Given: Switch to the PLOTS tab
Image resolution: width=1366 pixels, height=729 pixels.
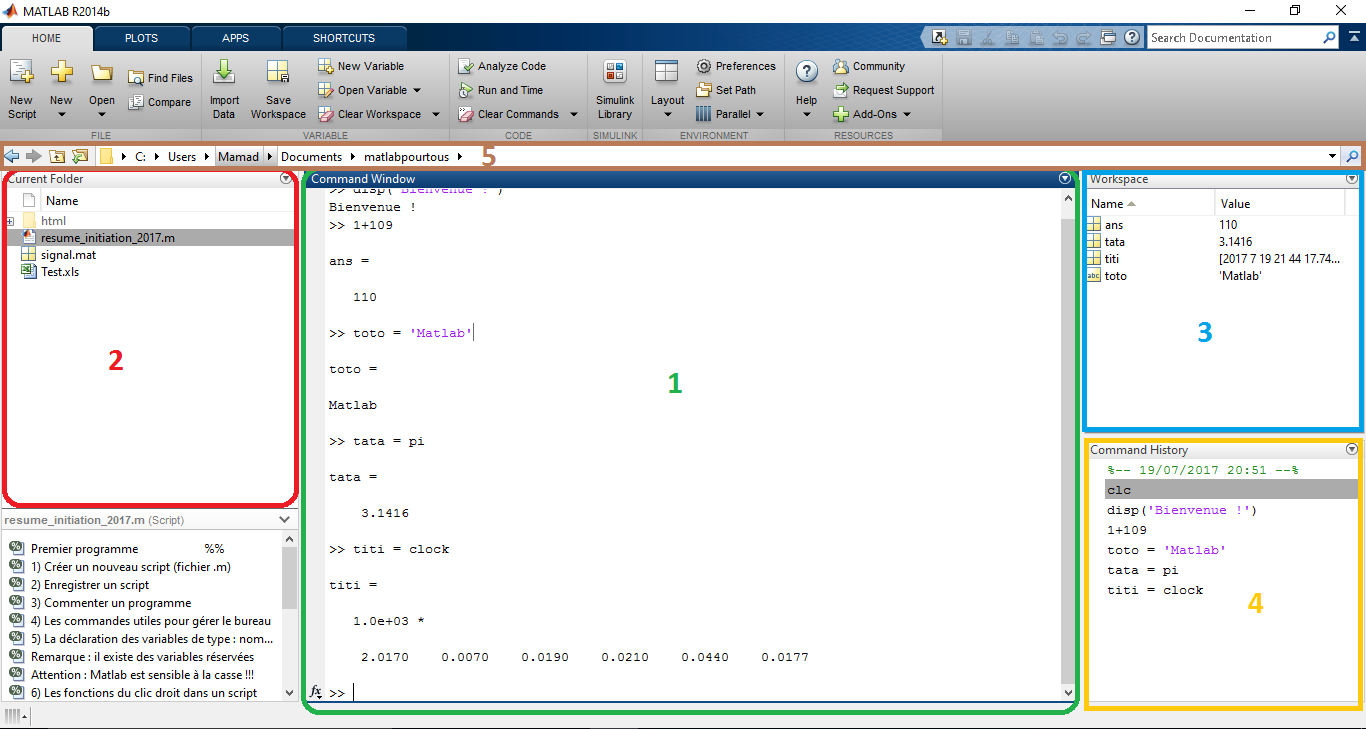Looking at the screenshot, I should coord(141,38).
